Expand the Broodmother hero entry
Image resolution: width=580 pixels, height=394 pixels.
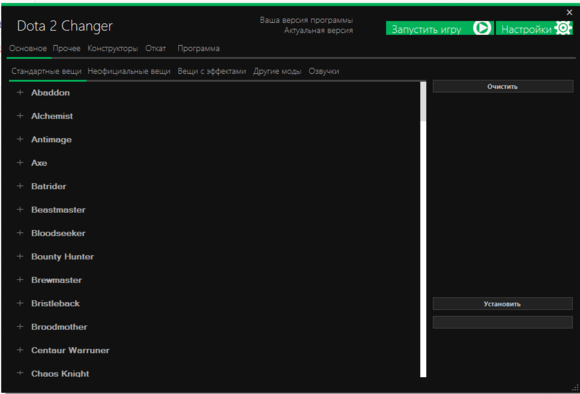20,327
